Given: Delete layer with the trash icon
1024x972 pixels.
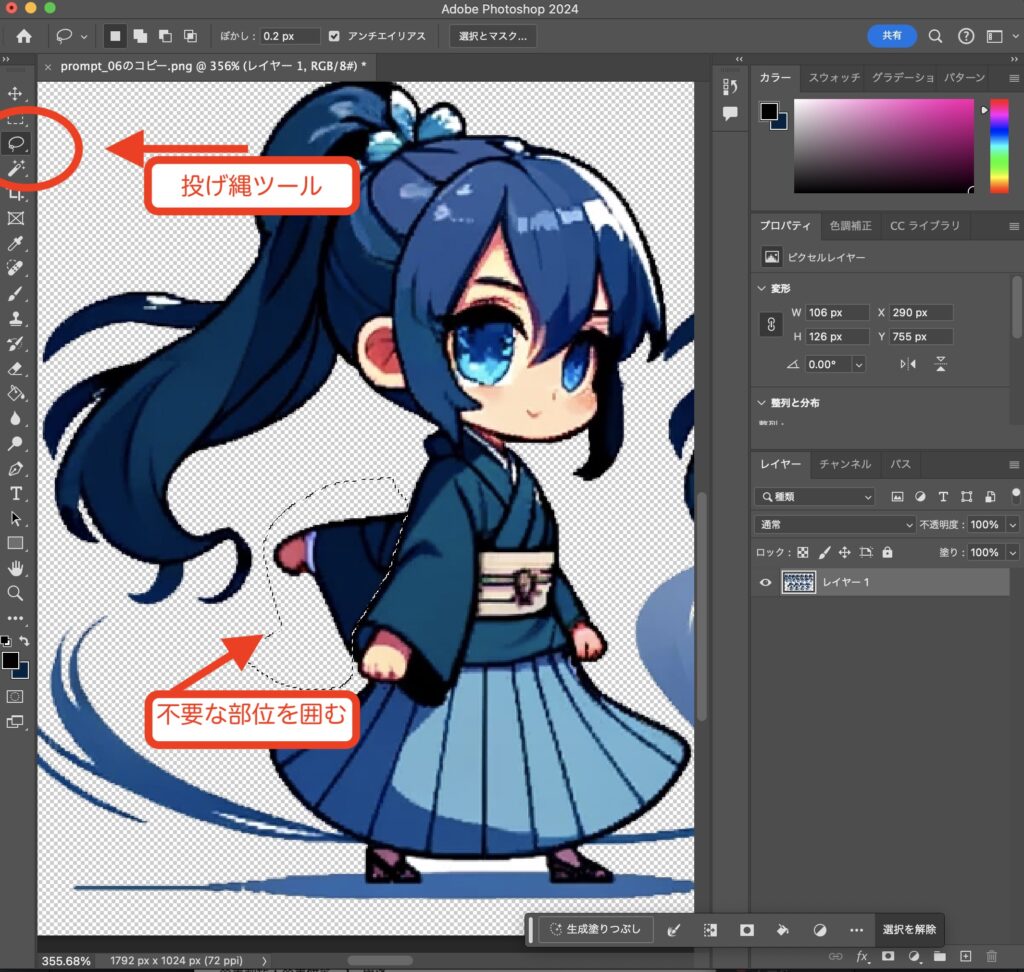Looking at the screenshot, I should (x=991, y=956).
